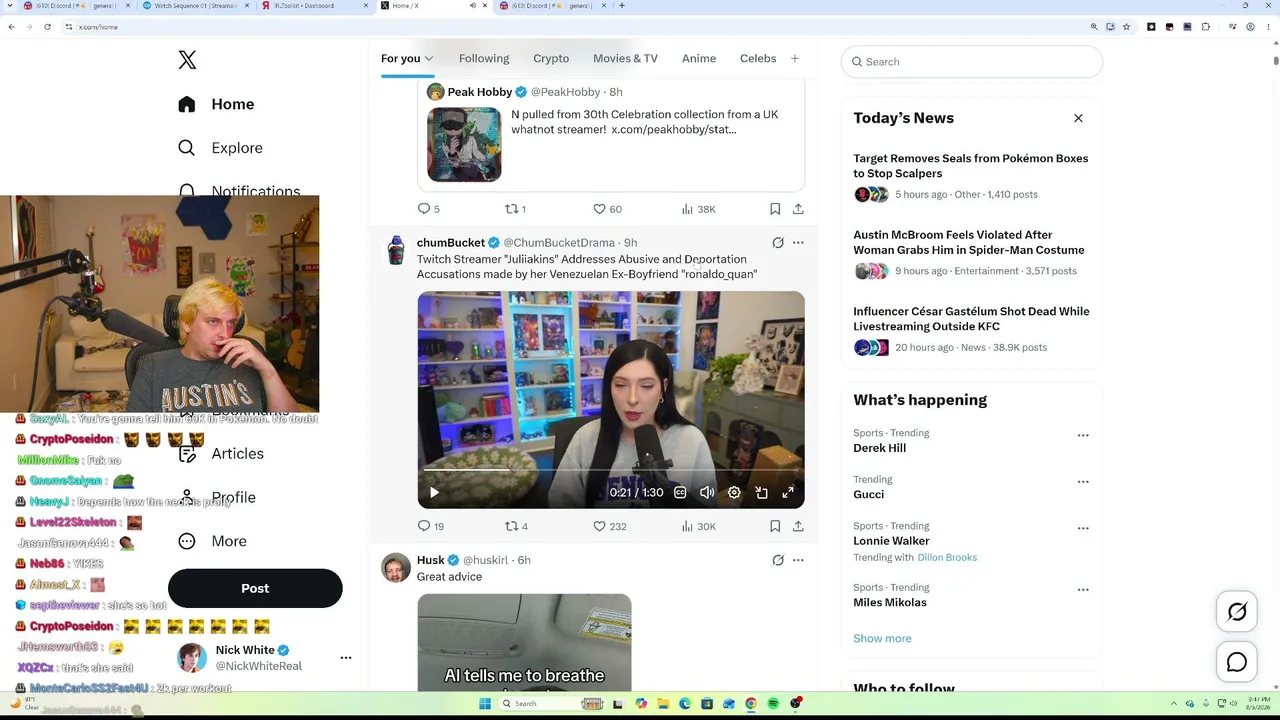Play the Juliakins video
Image resolution: width=1280 pixels, height=720 pixels.
click(434, 492)
